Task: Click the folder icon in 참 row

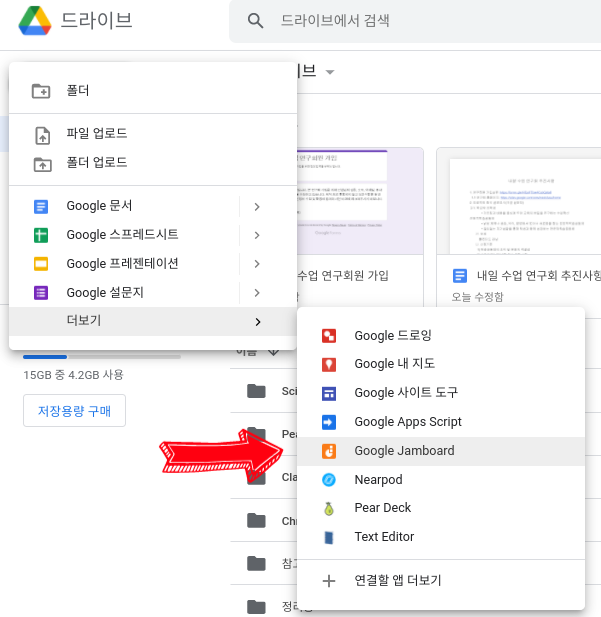Action: click(x=256, y=563)
